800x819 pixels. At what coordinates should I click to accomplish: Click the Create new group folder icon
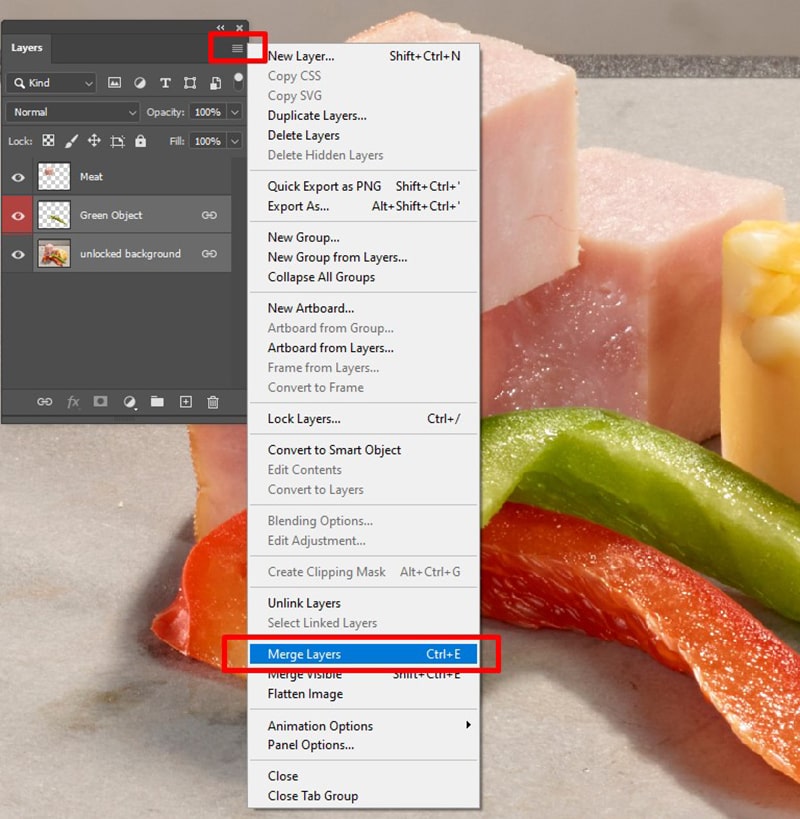click(x=157, y=401)
